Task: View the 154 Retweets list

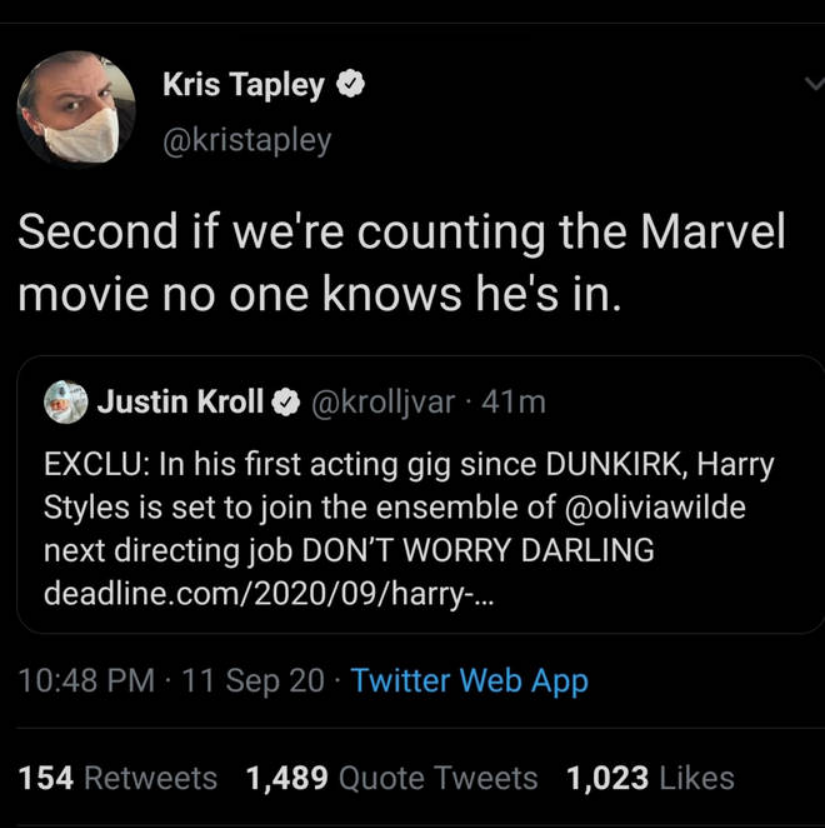Action: [x=118, y=777]
